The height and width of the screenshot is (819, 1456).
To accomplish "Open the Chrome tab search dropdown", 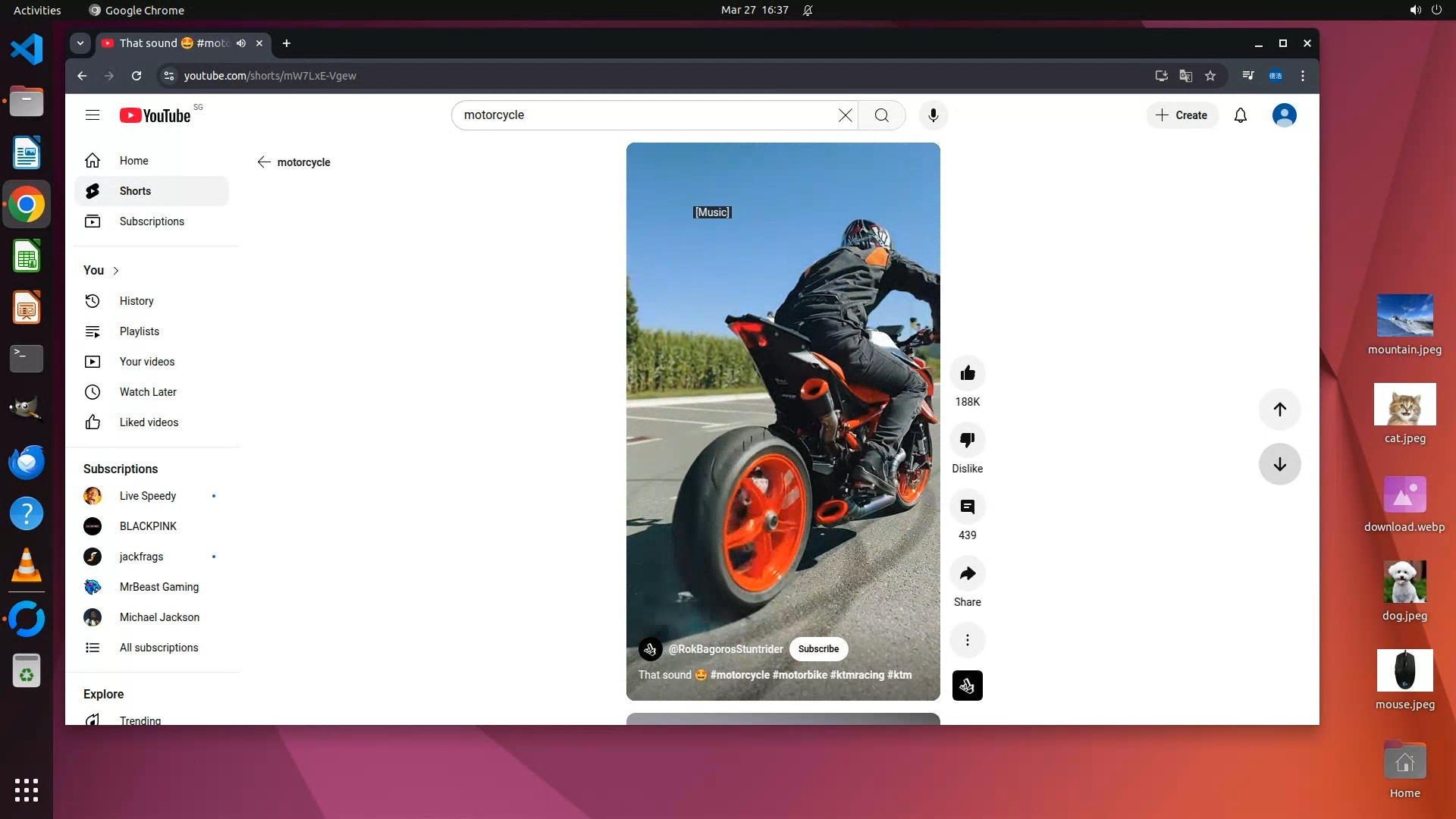I will pyautogui.click(x=80, y=43).
